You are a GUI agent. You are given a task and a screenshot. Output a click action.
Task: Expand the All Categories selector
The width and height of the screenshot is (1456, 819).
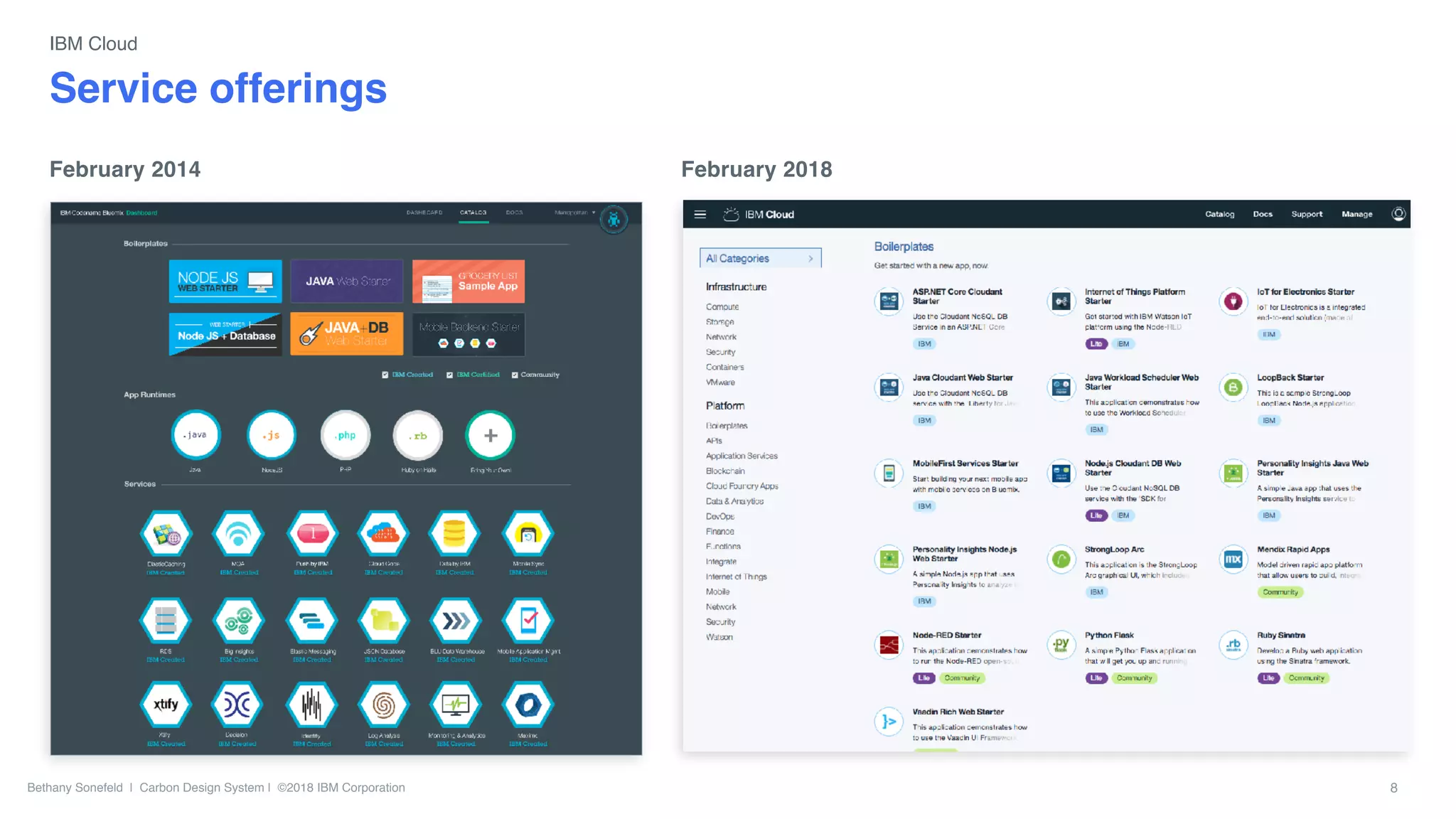pyautogui.click(x=760, y=258)
